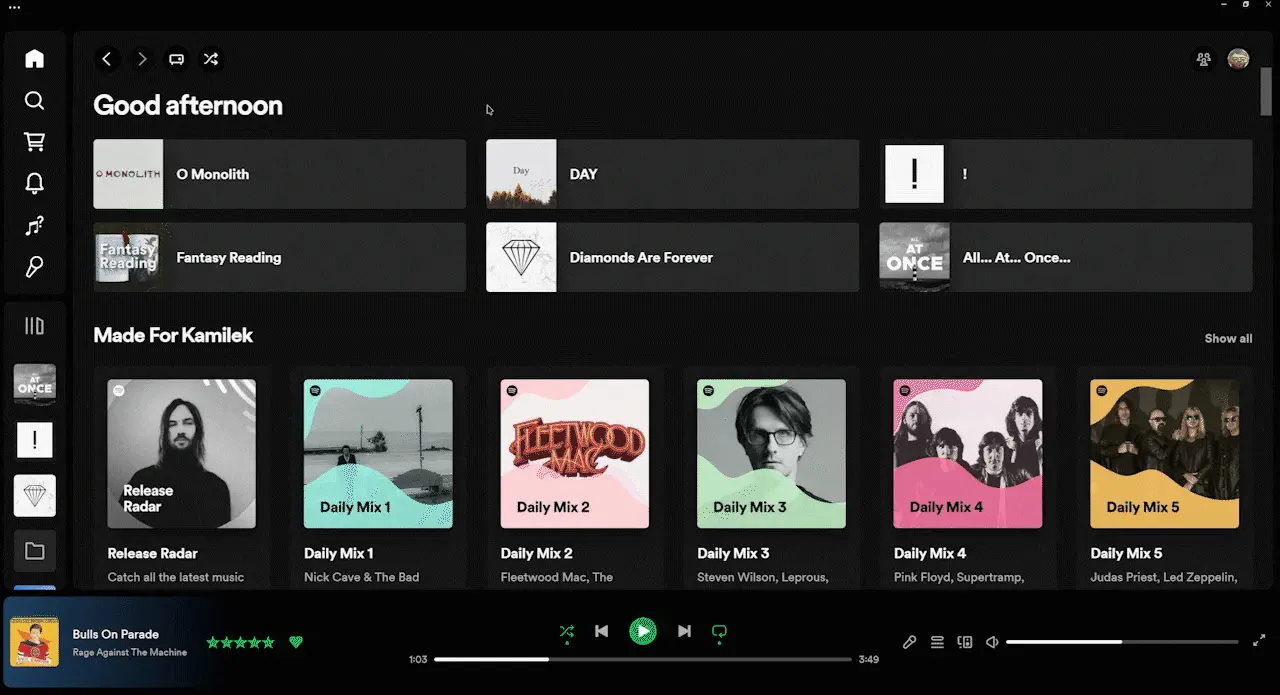Viewport: 1280px width, 695px height.
Task: Open the Release Radar cover
Action: (182, 453)
